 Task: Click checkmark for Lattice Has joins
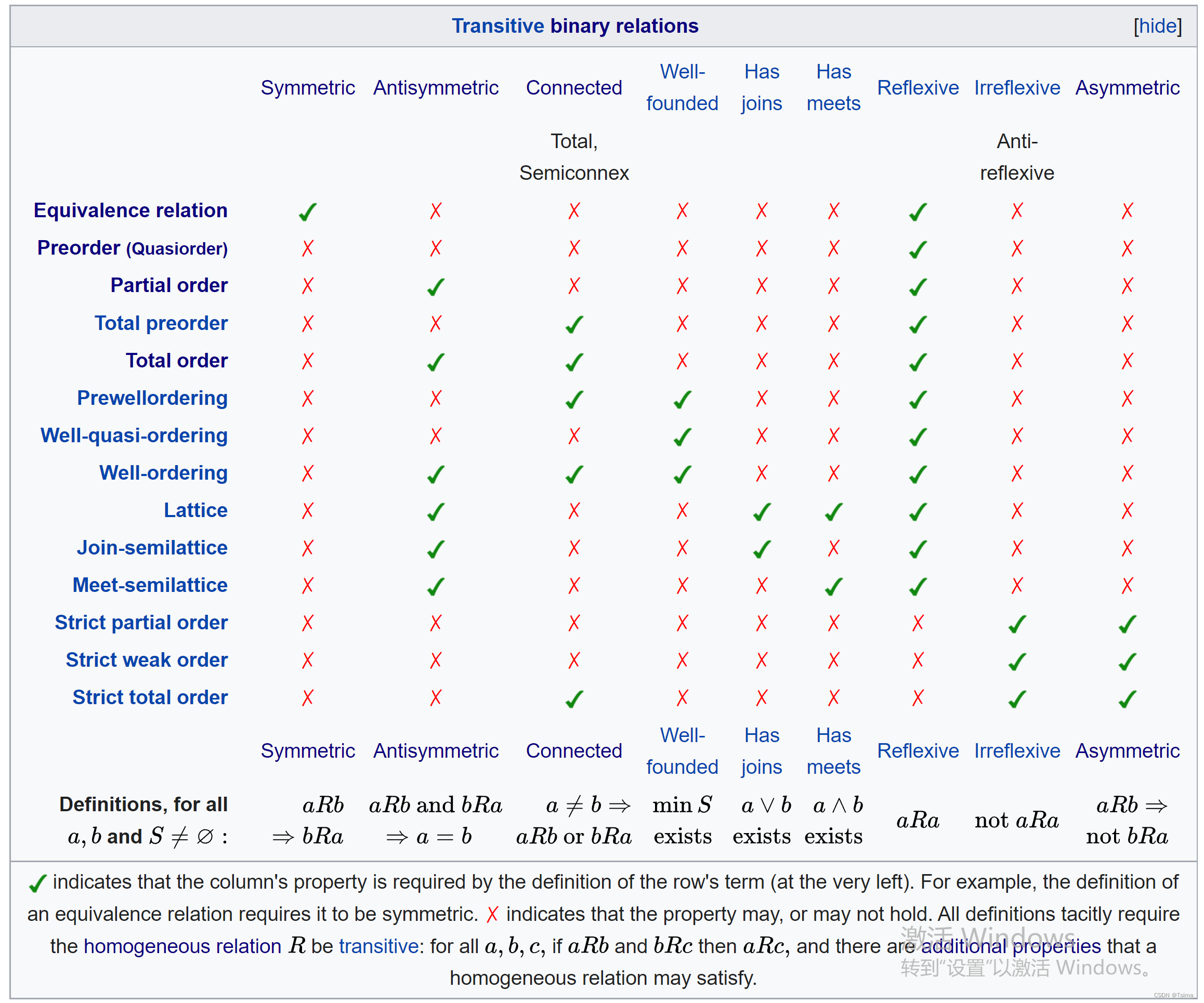[x=762, y=512]
